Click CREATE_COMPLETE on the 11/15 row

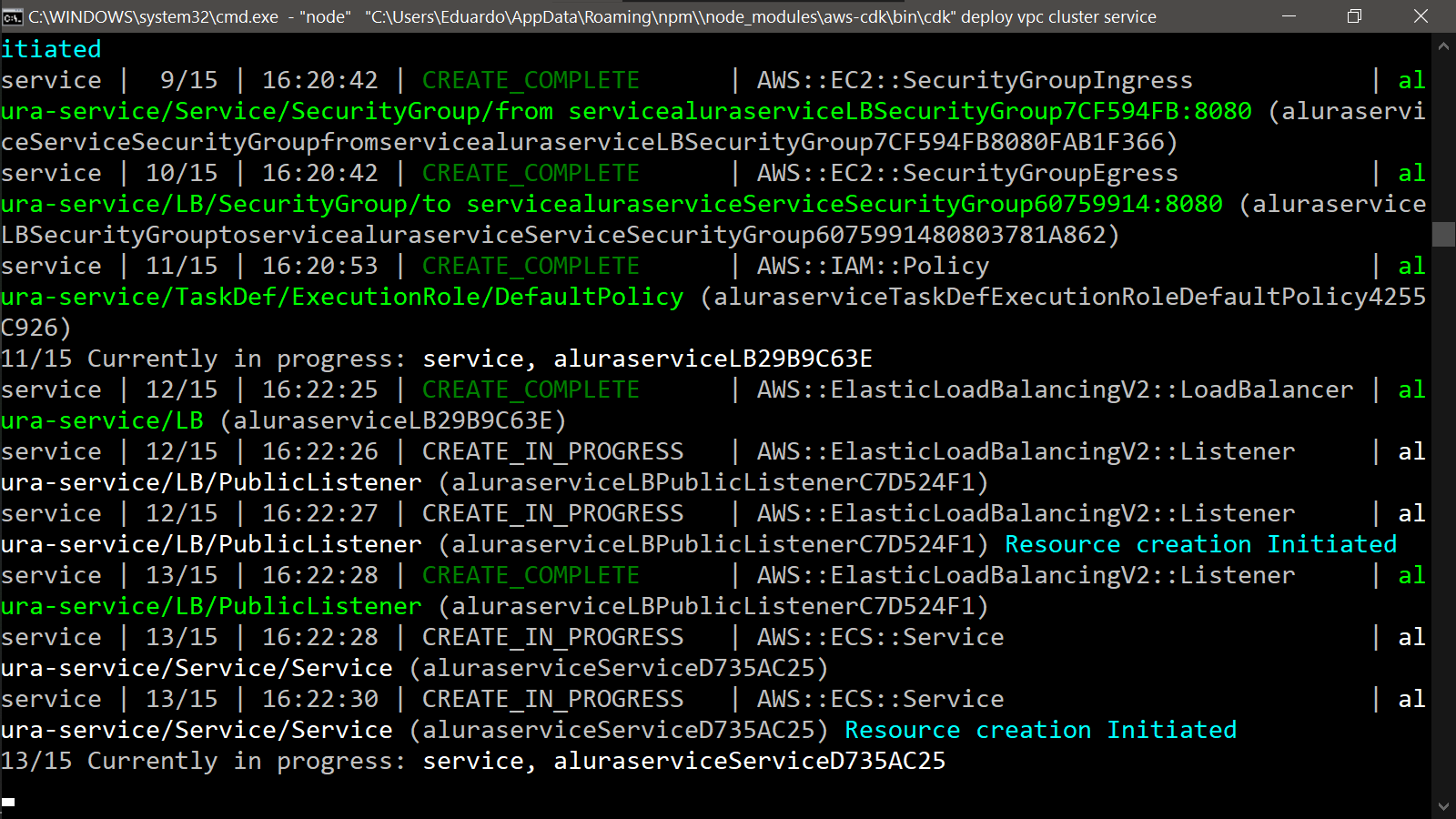[531, 266]
